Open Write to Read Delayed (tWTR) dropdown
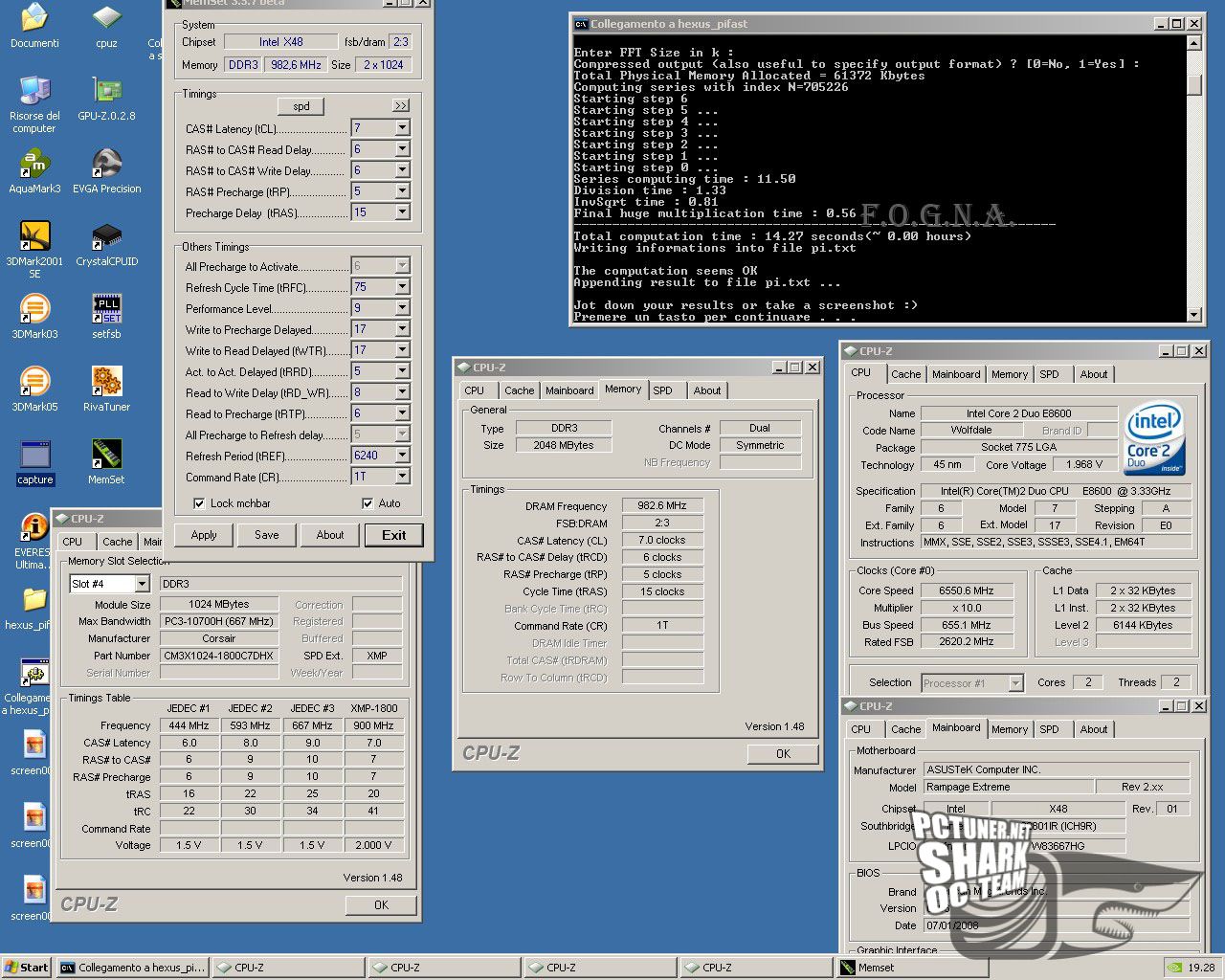This screenshot has width=1225, height=980. tap(402, 350)
